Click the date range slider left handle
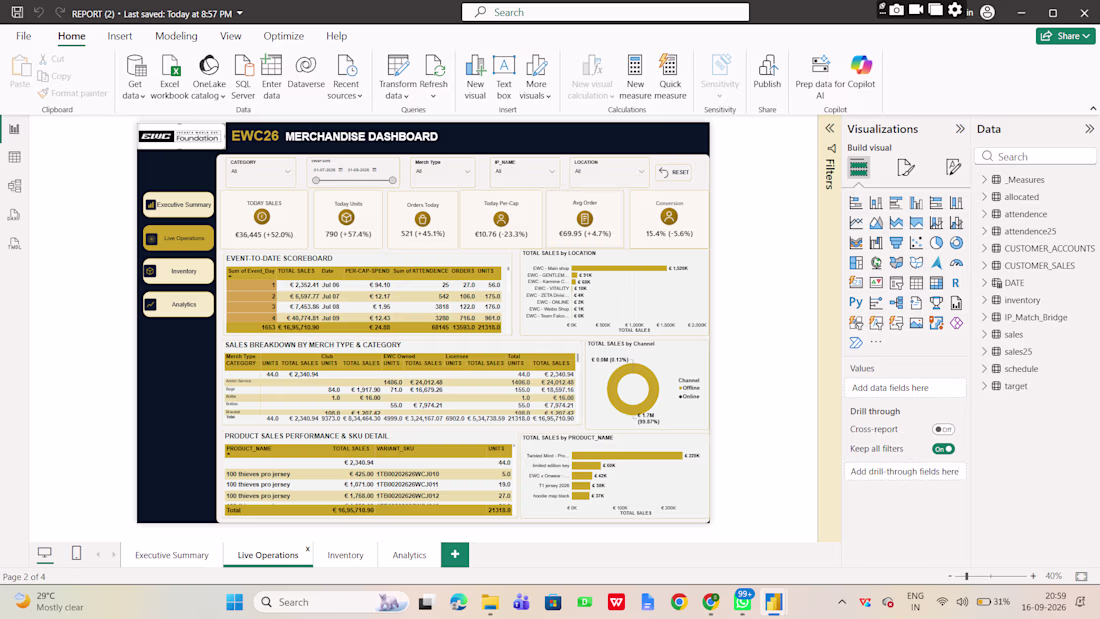The image size is (1100, 619). tap(316, 180)
